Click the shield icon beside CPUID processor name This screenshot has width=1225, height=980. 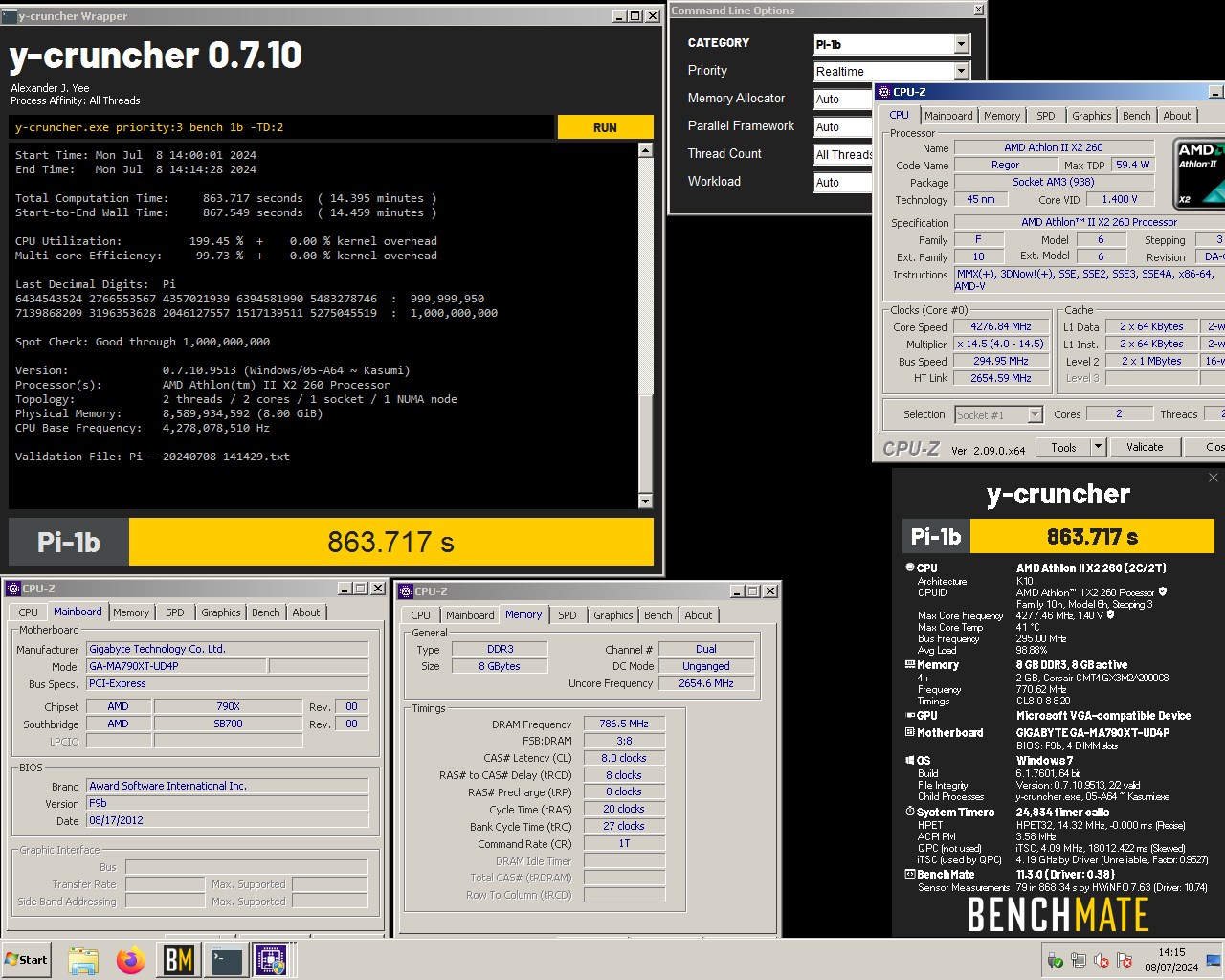click(x=1163, y=591)
